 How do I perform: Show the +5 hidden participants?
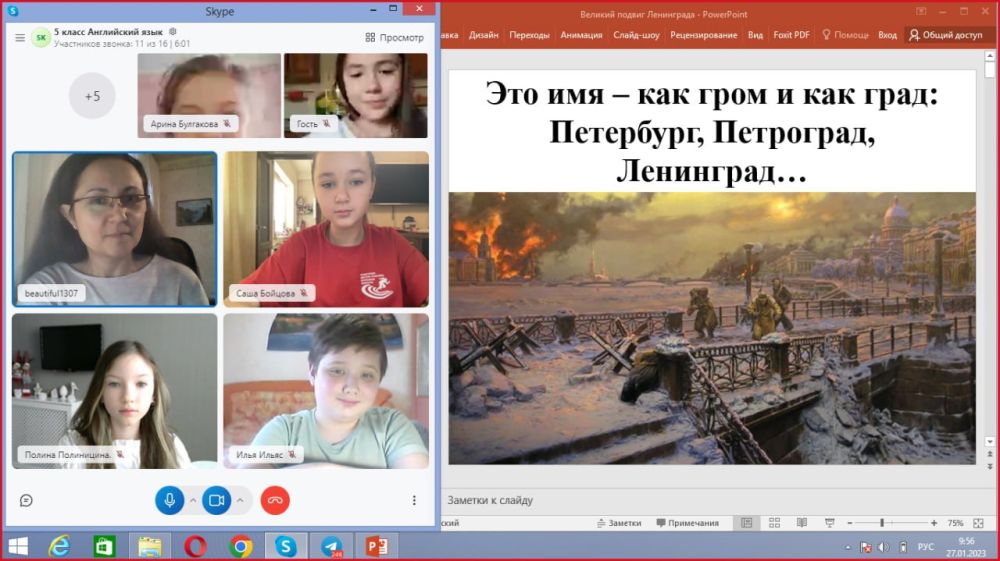click(92, 96)
